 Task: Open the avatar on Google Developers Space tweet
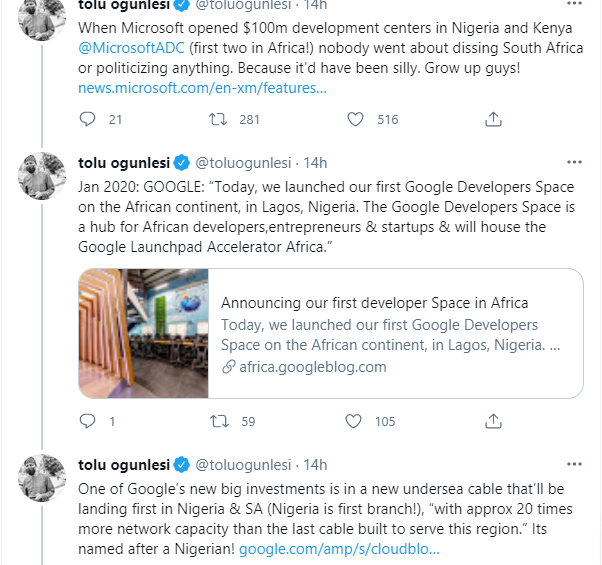42,176
